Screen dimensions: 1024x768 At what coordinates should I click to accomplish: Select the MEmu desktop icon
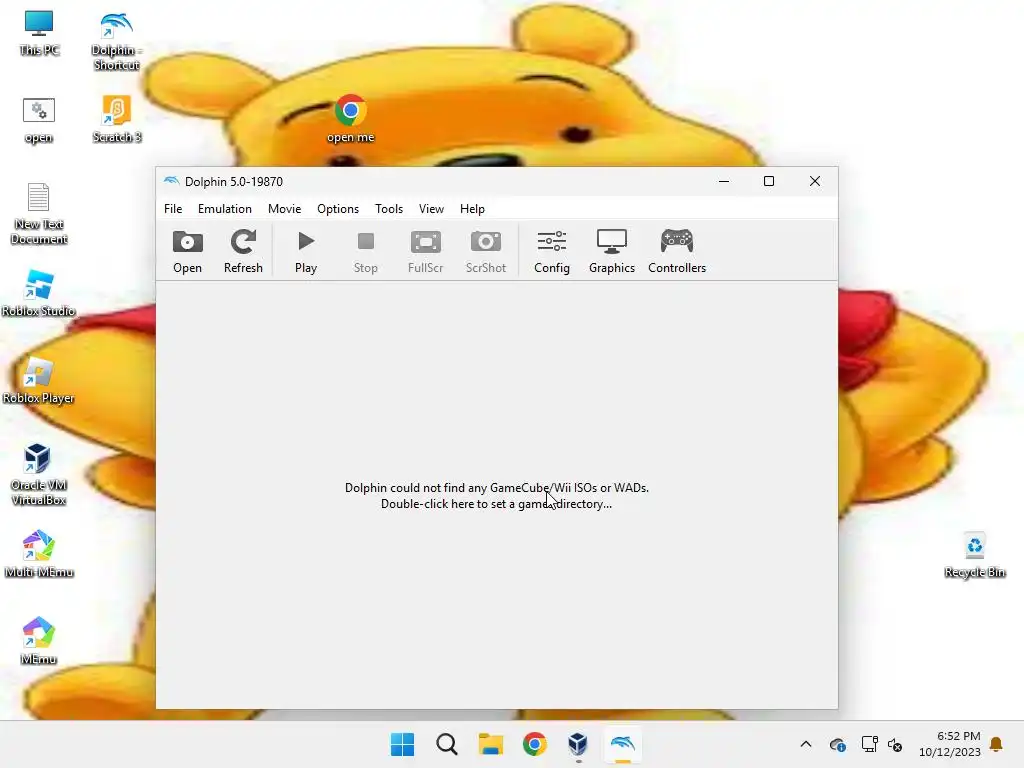coord(39,641)
